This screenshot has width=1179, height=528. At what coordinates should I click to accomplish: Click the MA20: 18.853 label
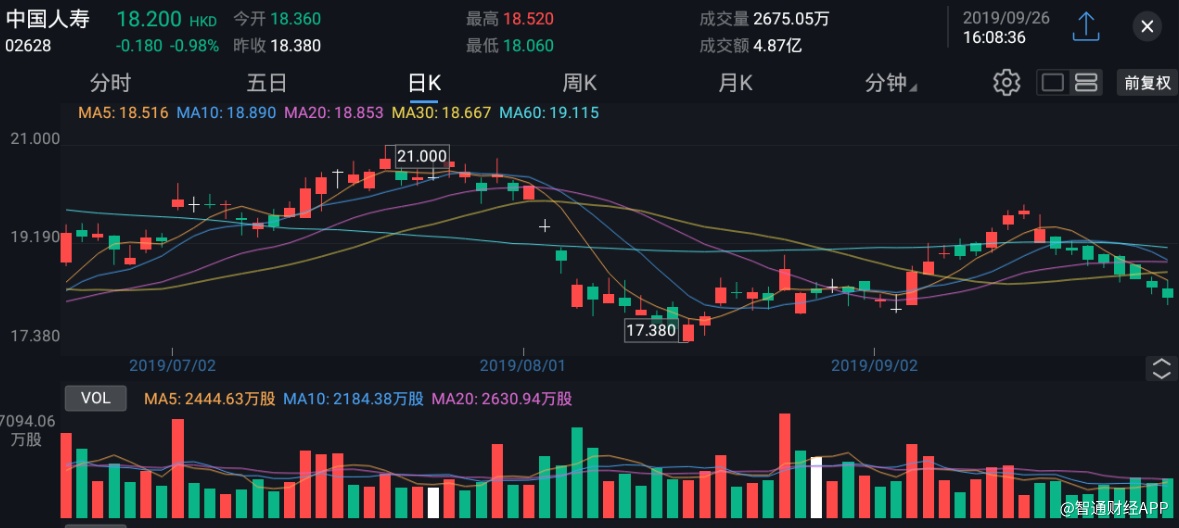pyautogui.click(x=335, y=114)
